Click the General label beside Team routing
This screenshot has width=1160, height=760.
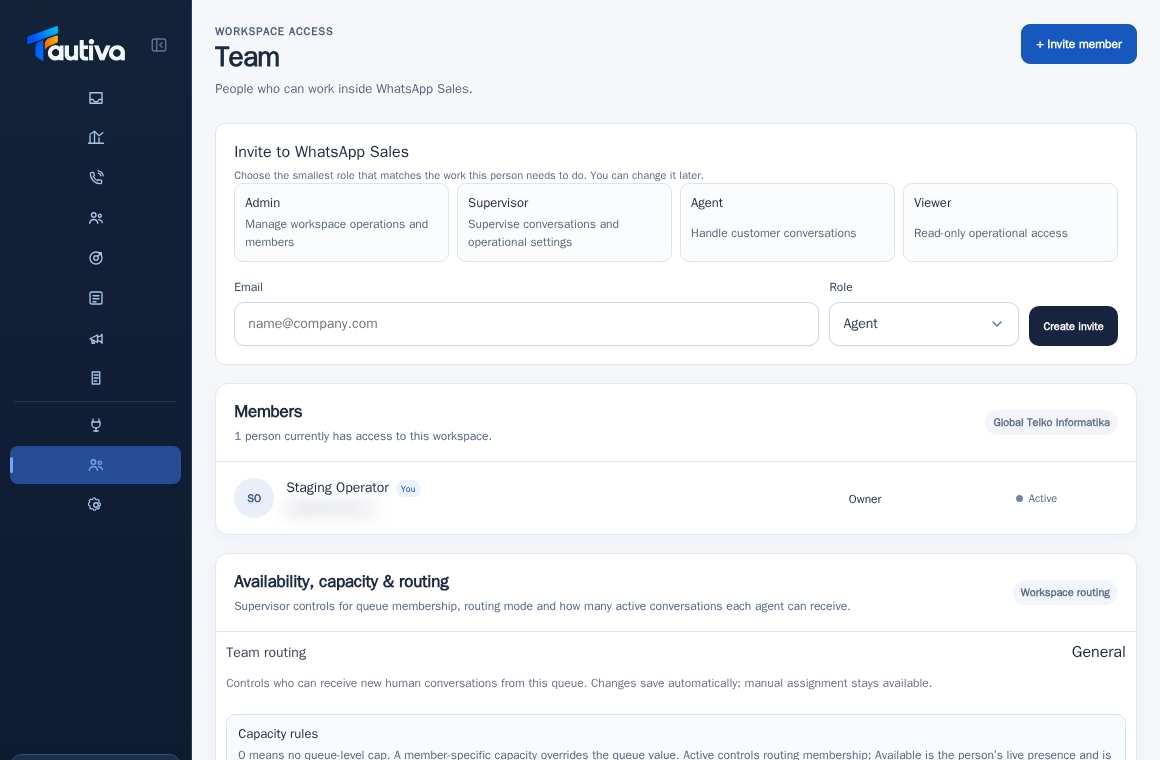tap(1099, 652)
